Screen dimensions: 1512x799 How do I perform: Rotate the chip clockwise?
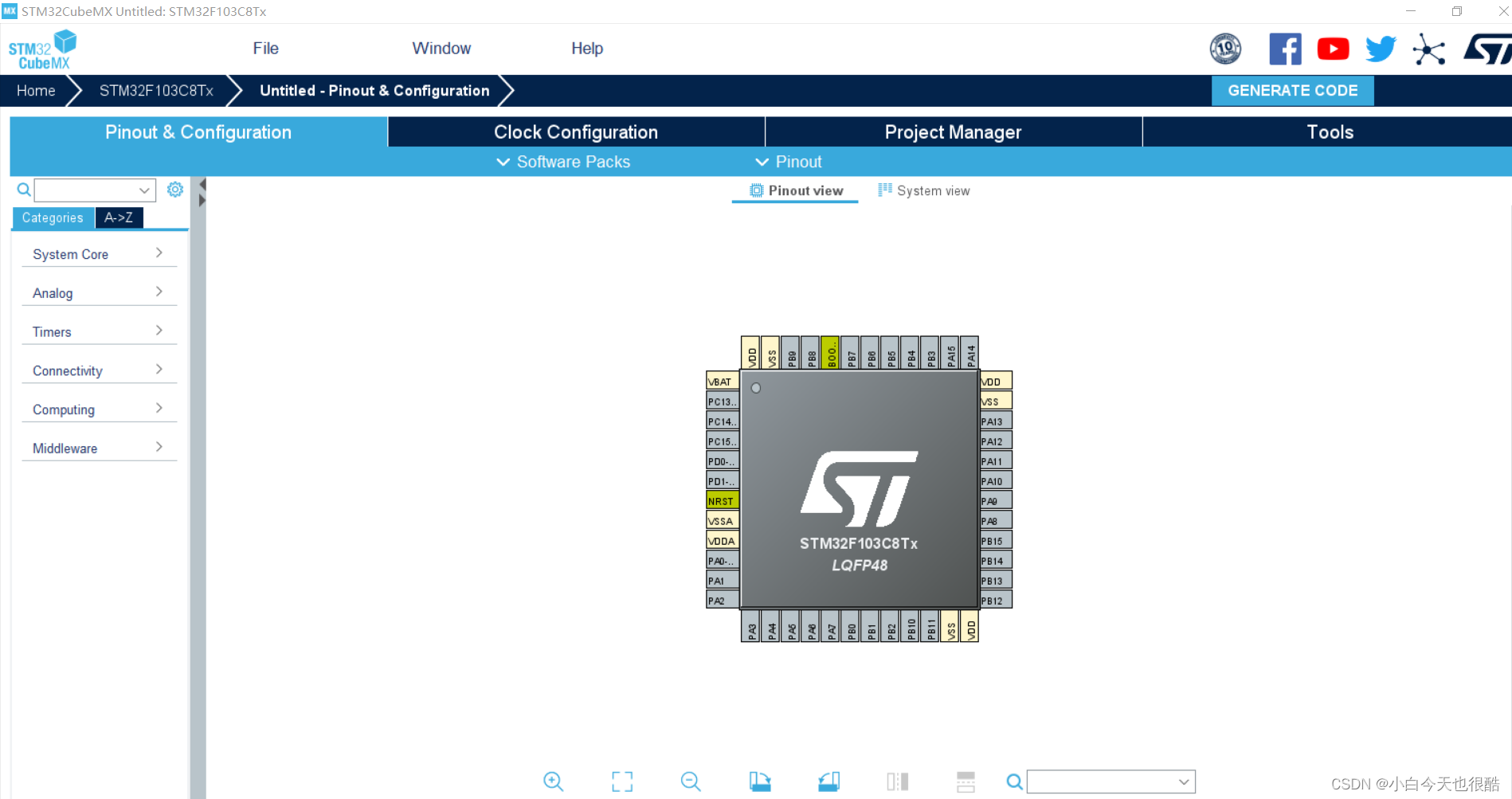pos(760,781)
